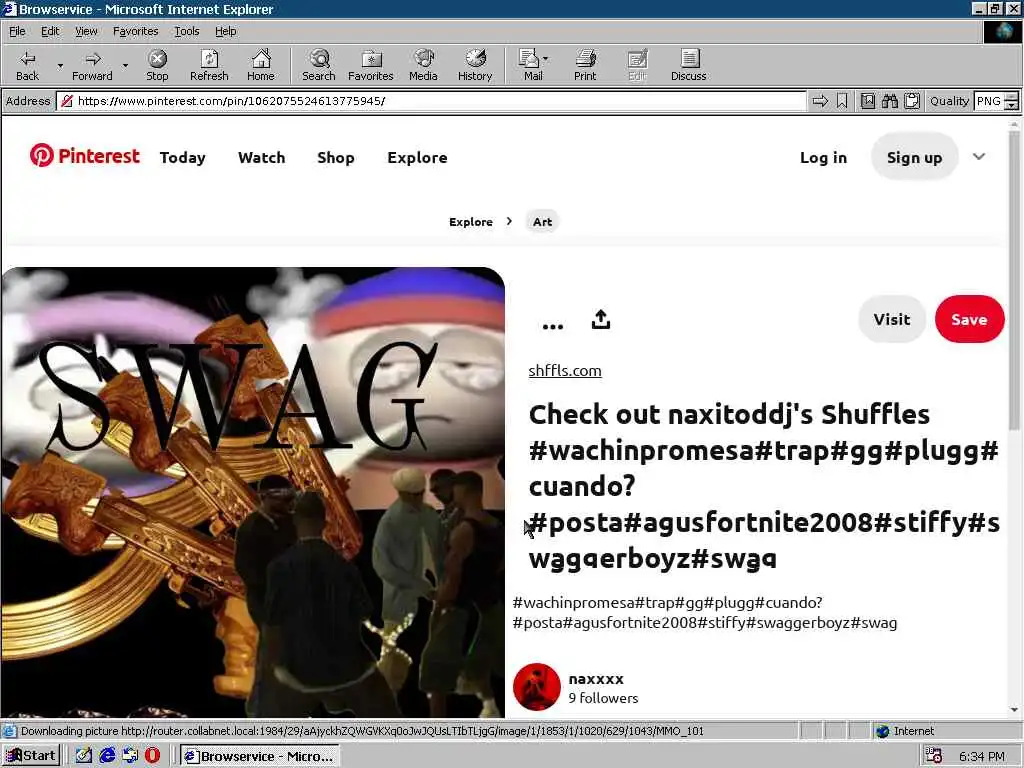
Task: Launch Internet Explorer from quick launch
Action: (x=107, y=756)
